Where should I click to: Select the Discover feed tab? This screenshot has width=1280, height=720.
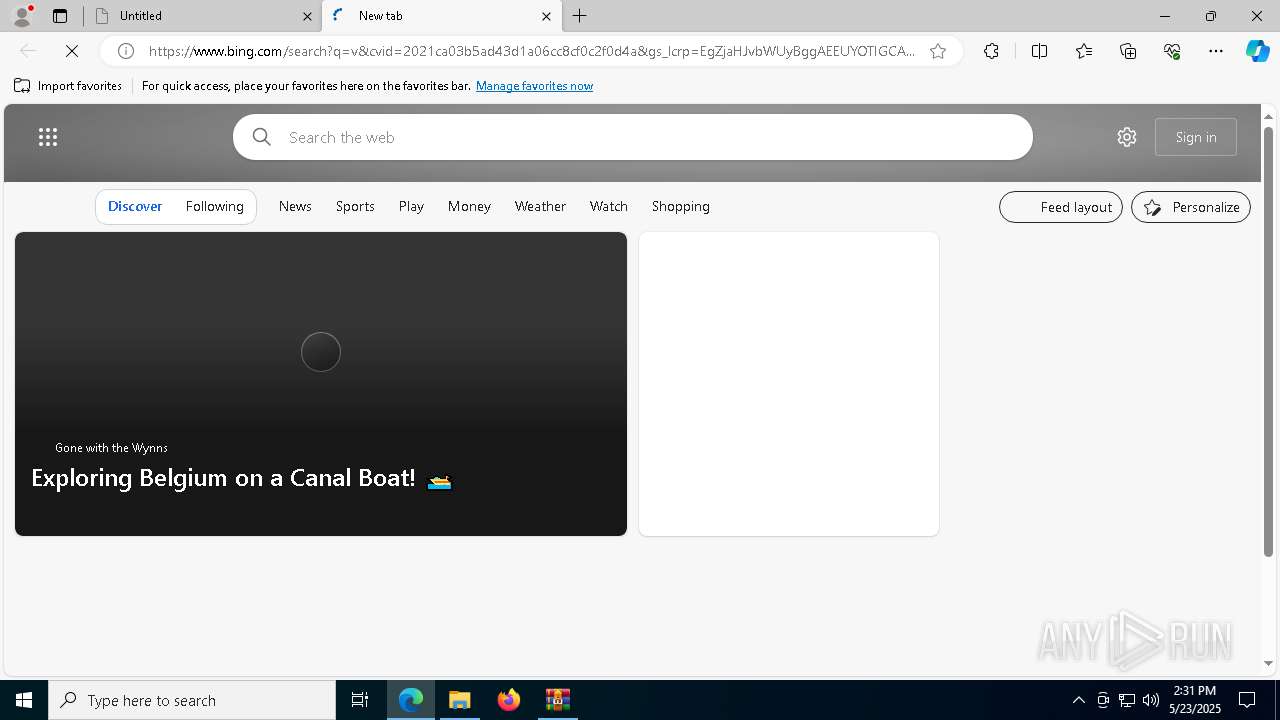click(135, 206)
